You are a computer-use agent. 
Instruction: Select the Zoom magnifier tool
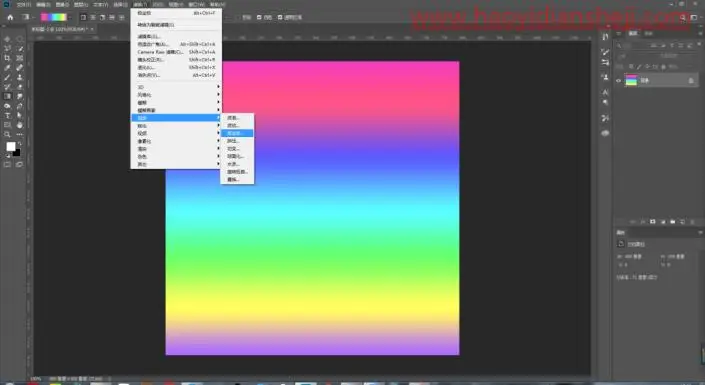[x=7, y=134]
